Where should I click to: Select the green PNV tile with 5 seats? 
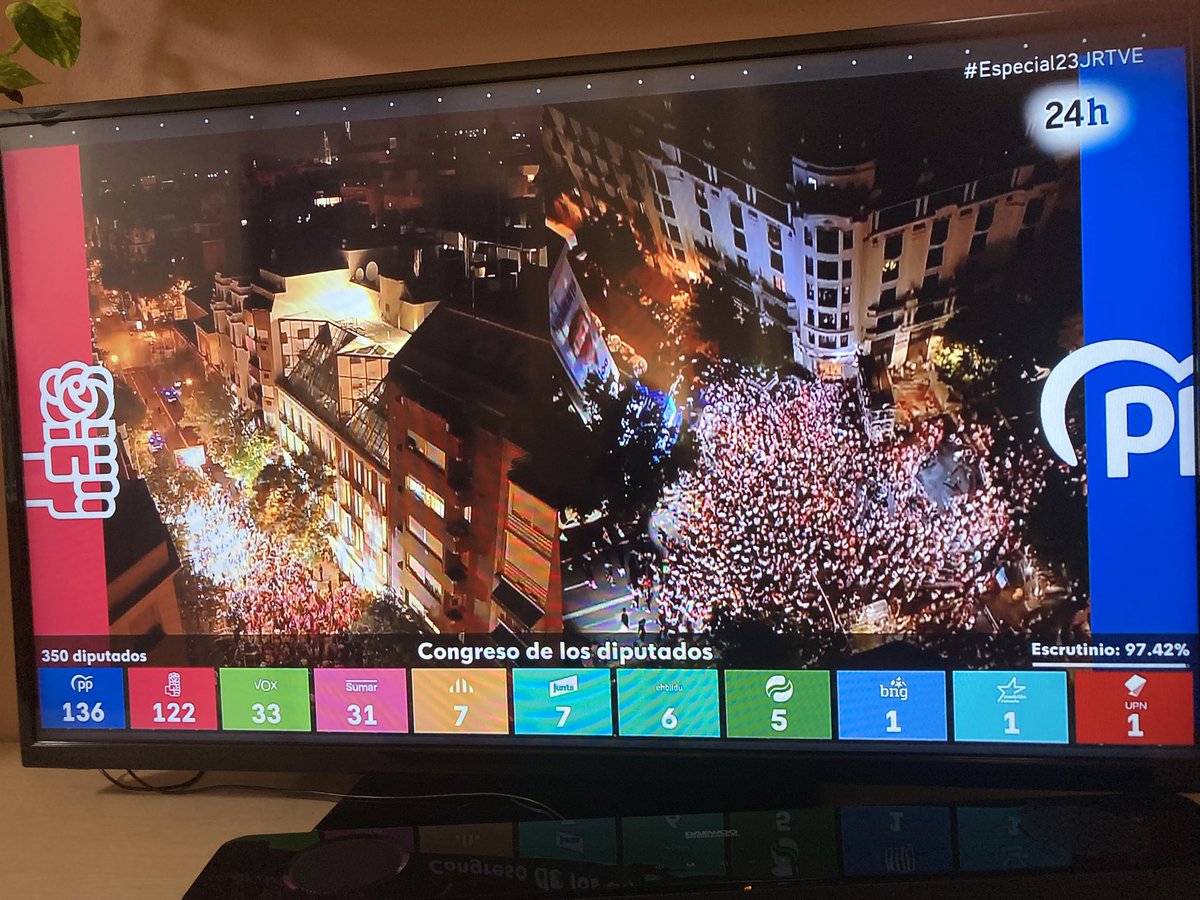coord(778,704)
